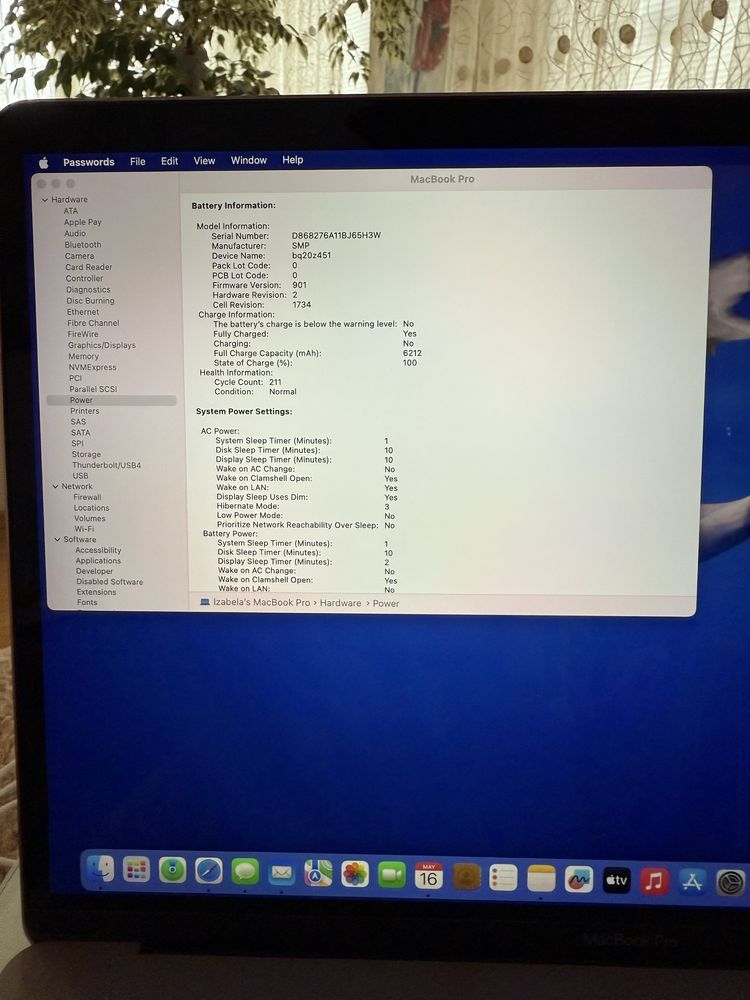This screenshot has width=750, height=1000.
Task: Open the Freeform app in the Dock
Action: click(x=579, y=880)
